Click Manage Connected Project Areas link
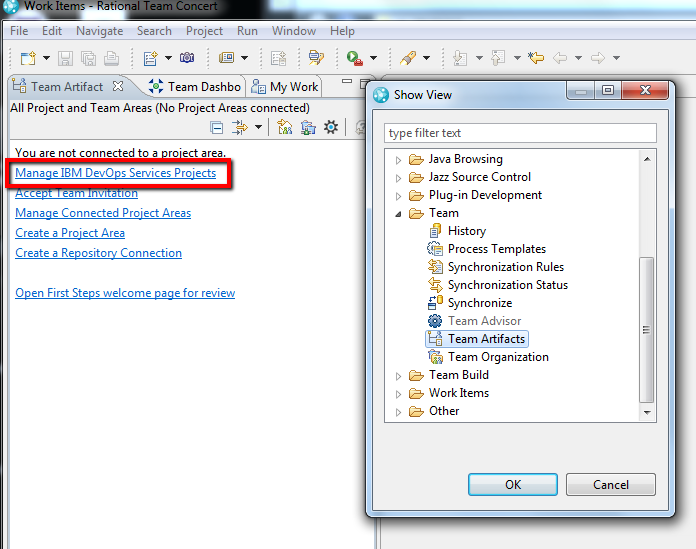 coord(103,213)
